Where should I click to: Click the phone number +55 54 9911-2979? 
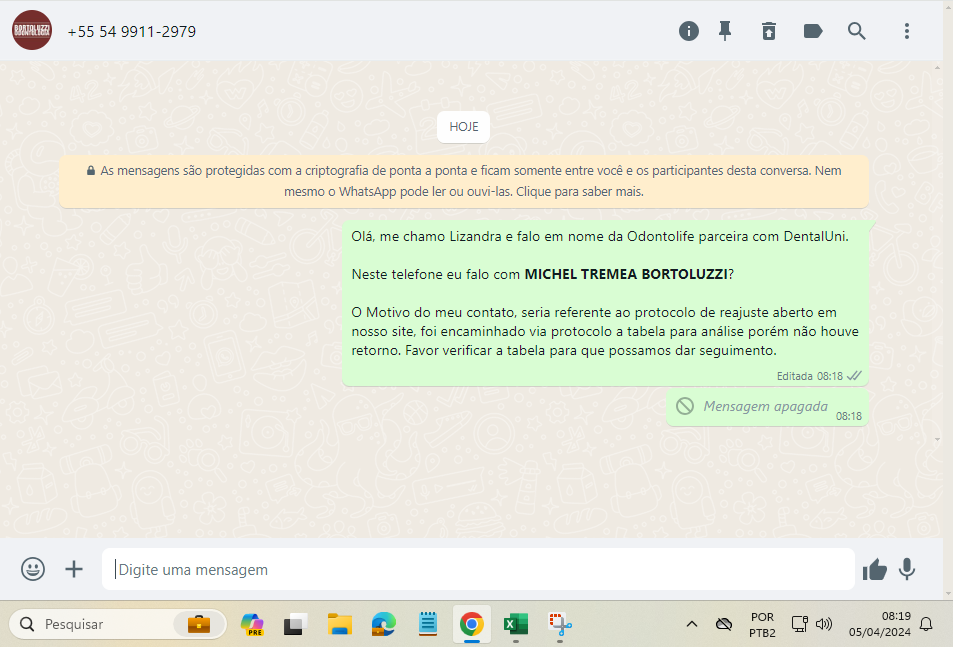pos(132,32)
